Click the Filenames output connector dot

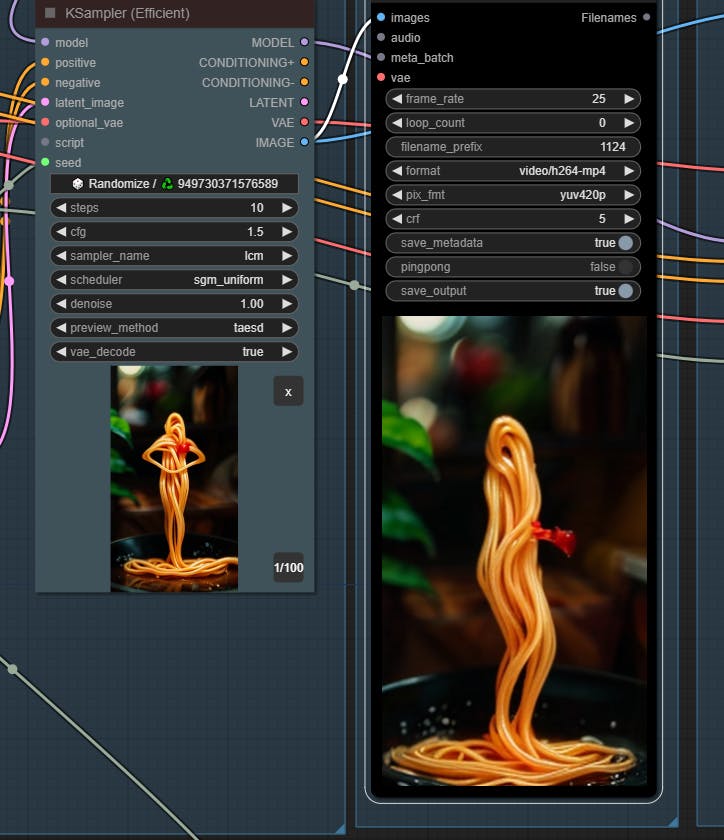point(647,17)
